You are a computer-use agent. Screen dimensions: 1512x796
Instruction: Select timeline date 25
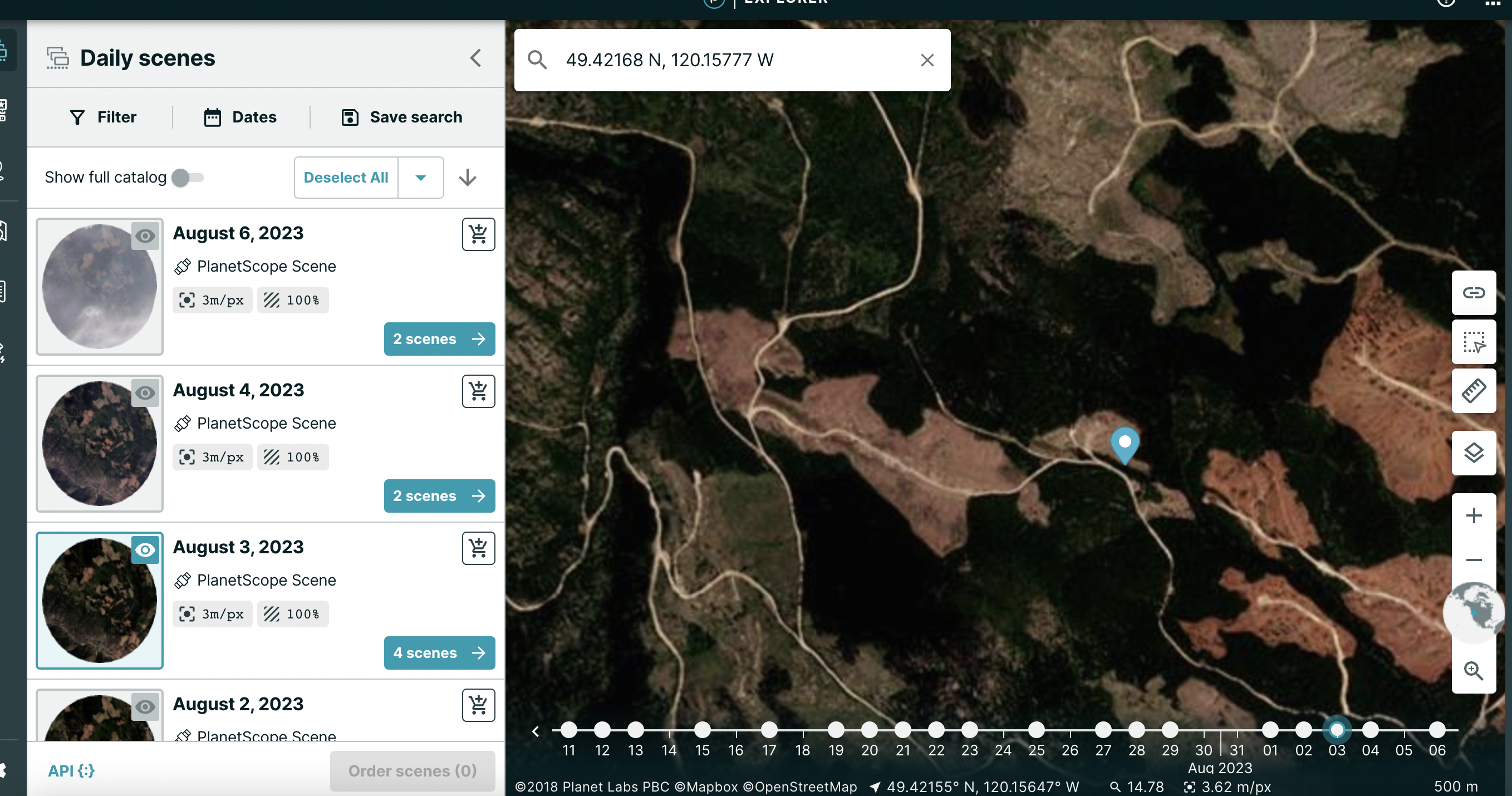pos(1037,730)
